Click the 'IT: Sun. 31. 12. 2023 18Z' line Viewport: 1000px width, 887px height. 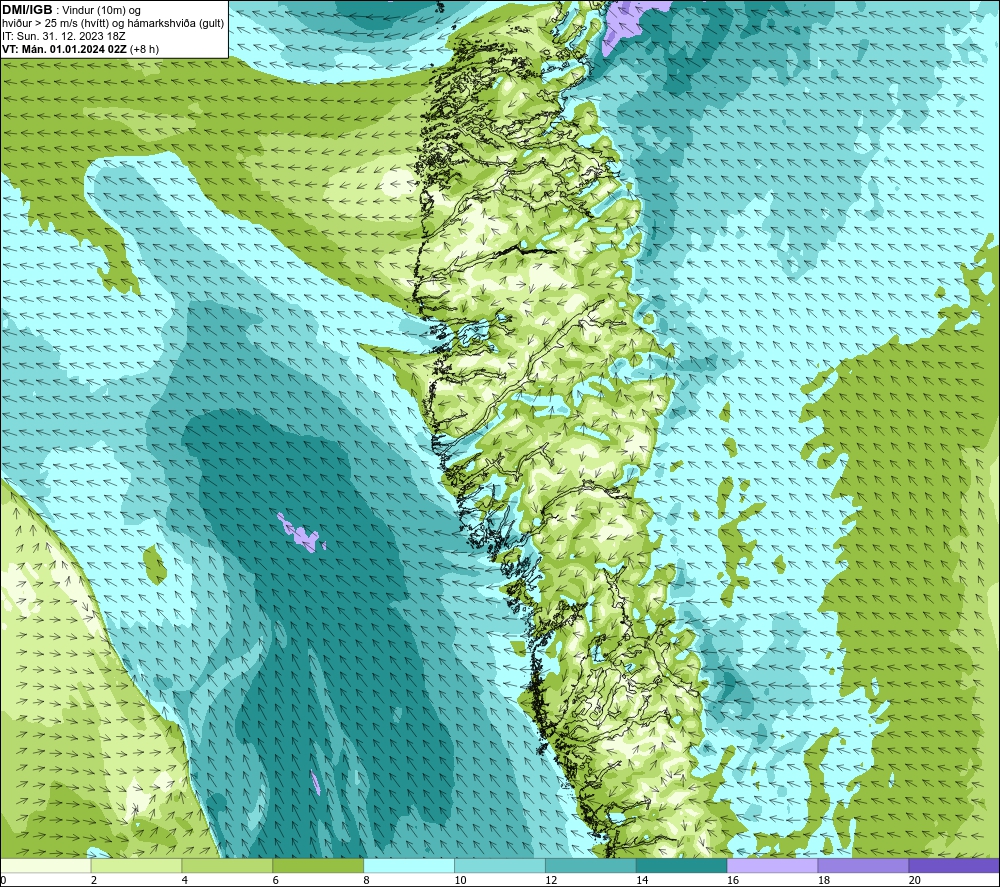click(64, 36)
